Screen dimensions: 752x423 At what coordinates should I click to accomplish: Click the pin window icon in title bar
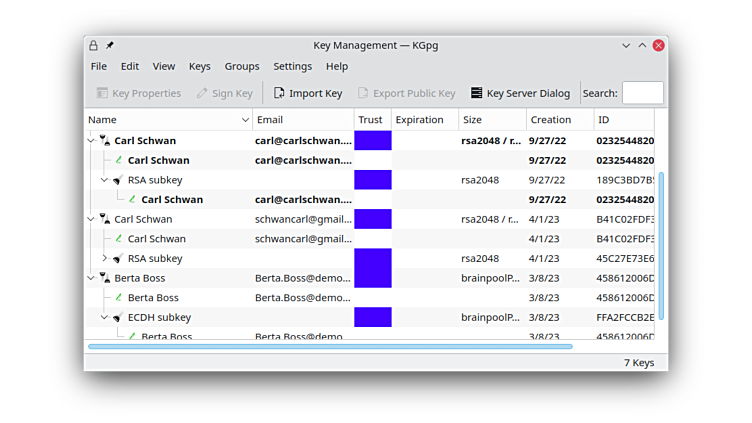[110, 45]
